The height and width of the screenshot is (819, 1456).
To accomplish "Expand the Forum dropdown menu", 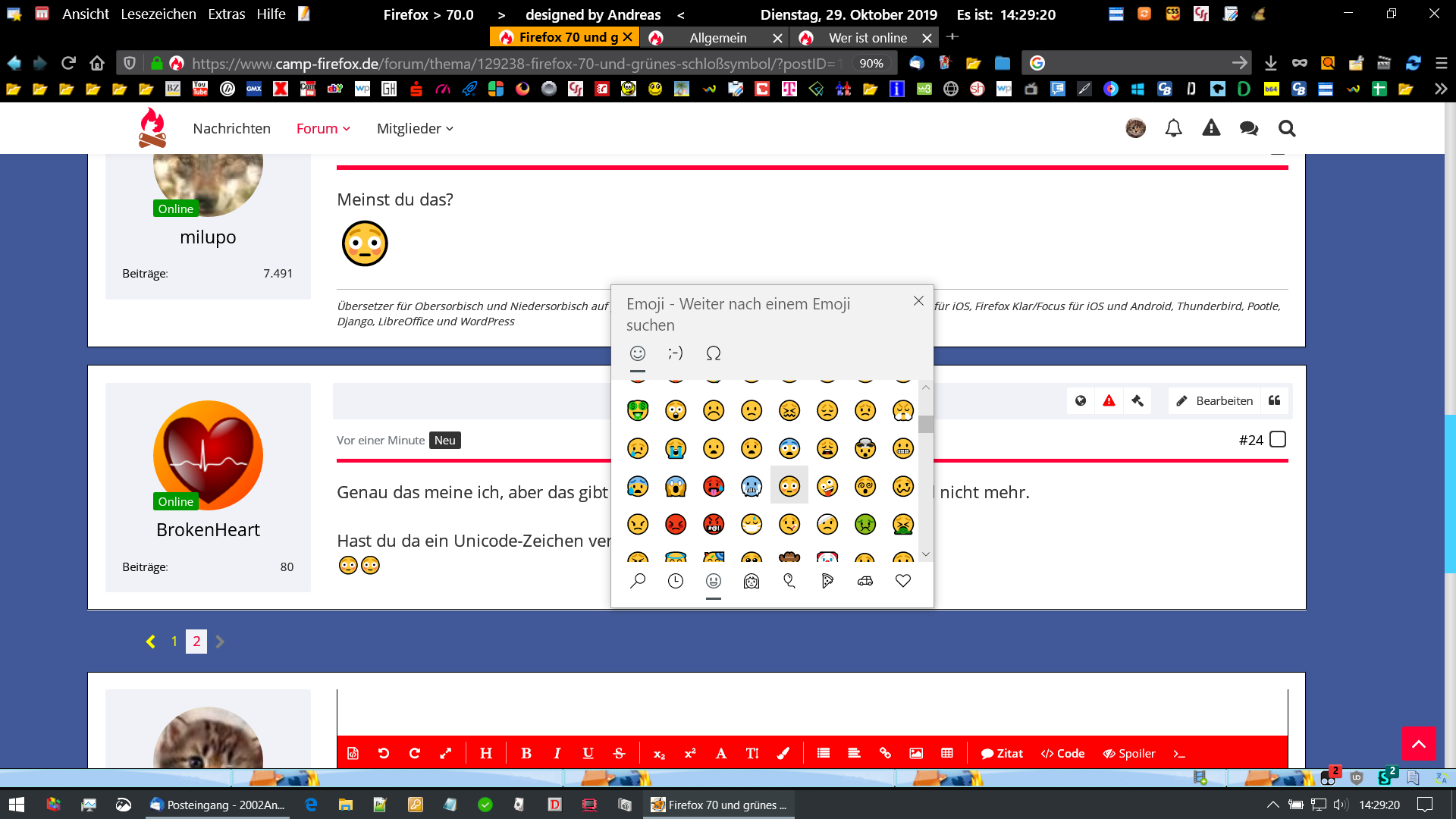I will click(x=323, y=128).
